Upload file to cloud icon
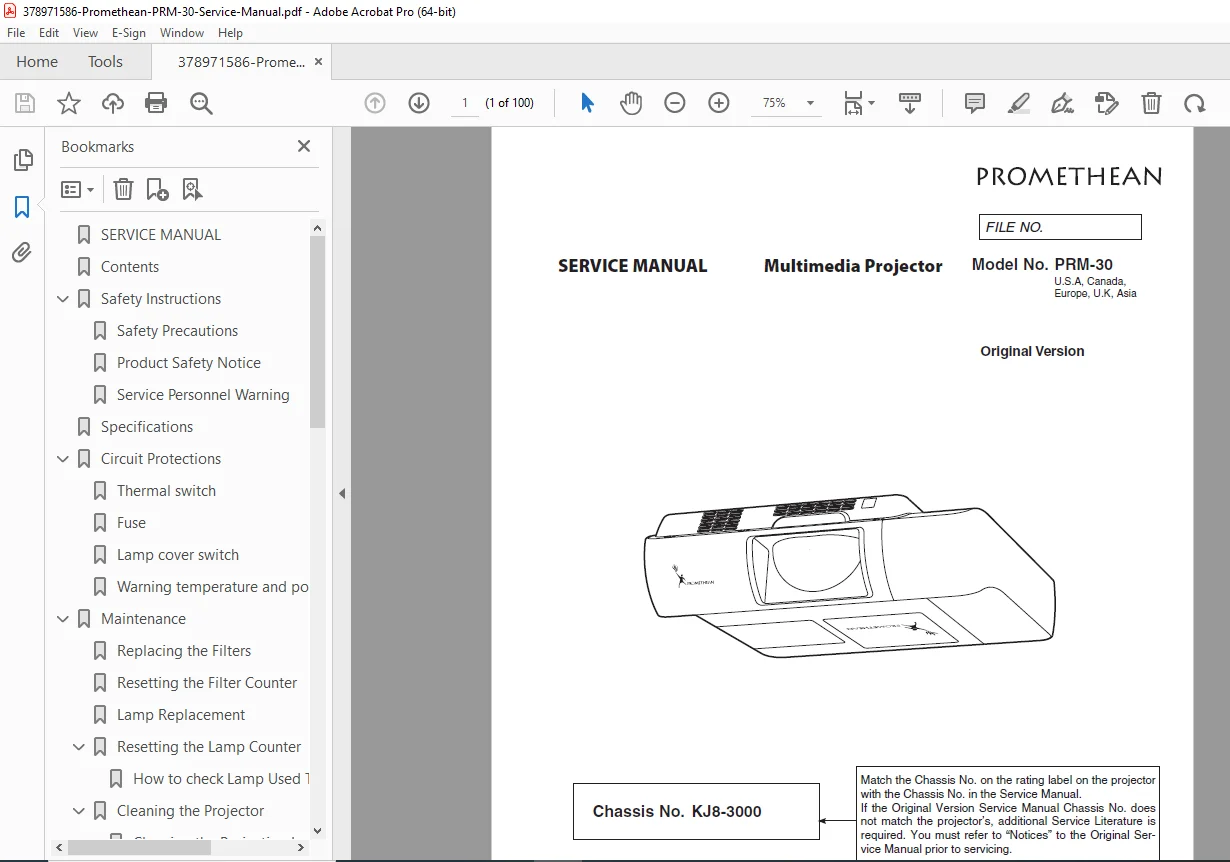The image size is (1230, 862). (x=112, y=103)
